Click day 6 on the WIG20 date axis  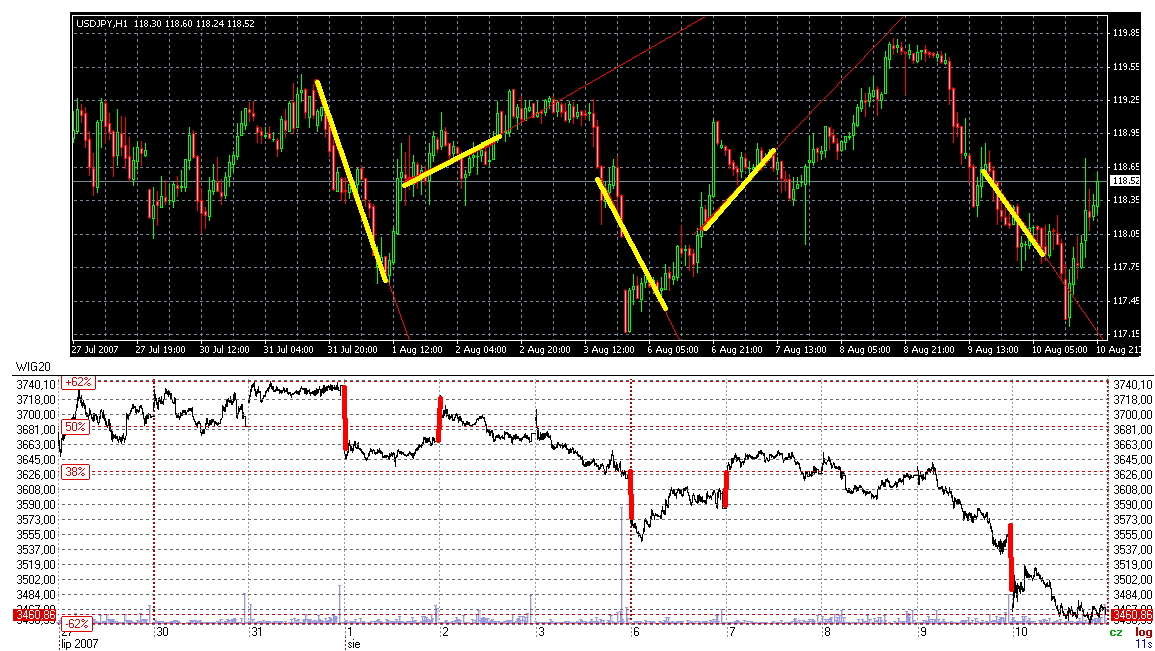tap(635, 632)
